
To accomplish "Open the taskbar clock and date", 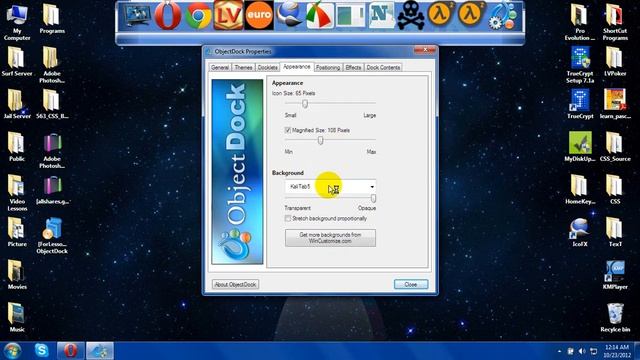I will (x=617, y=351).
